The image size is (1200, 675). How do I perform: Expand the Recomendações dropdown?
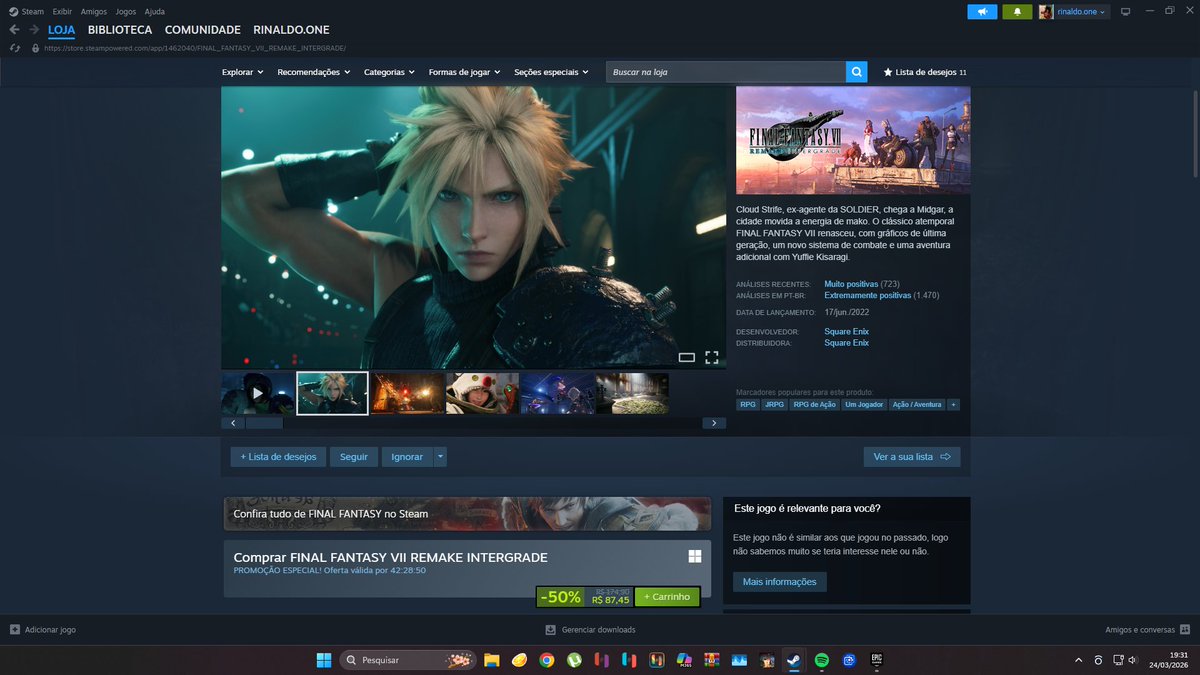click(314, 72)
